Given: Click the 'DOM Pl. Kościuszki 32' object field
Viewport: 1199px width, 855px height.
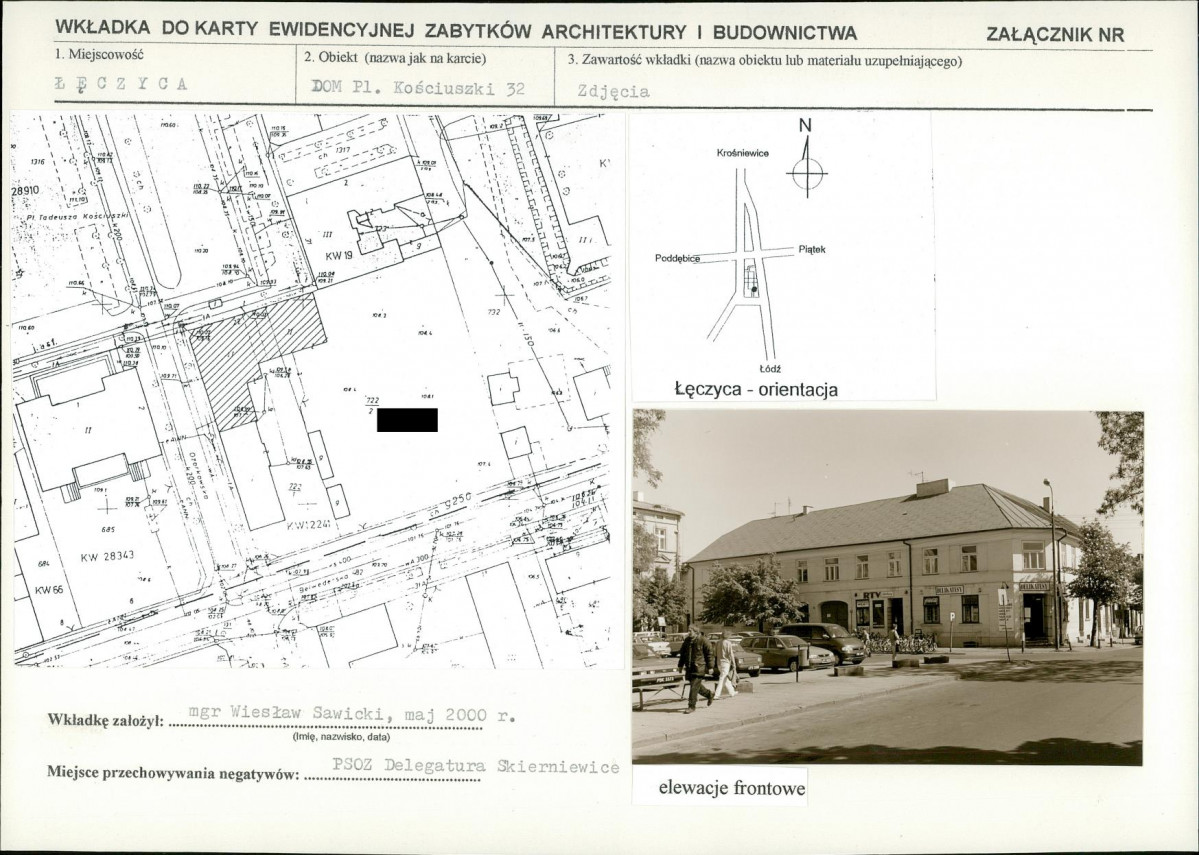Looking at the screenshot, I should tap(418, 88).
